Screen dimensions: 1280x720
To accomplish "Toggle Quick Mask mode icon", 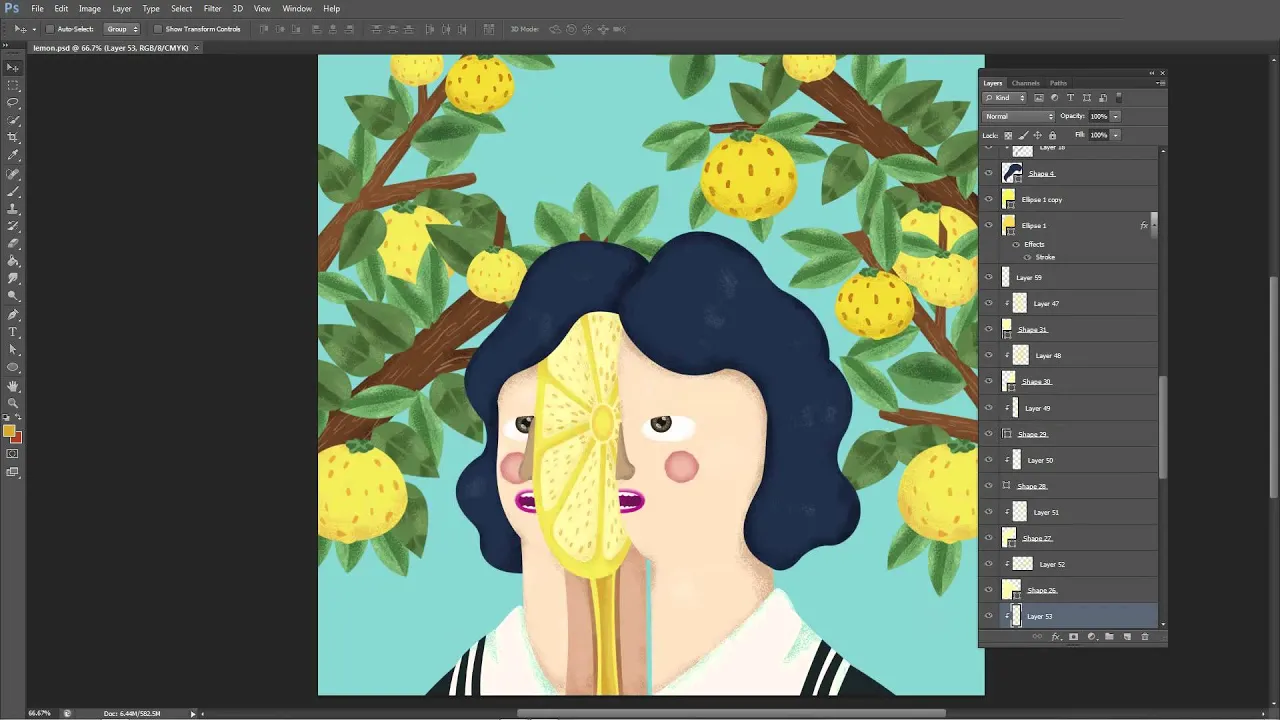I will pos(13,454).
